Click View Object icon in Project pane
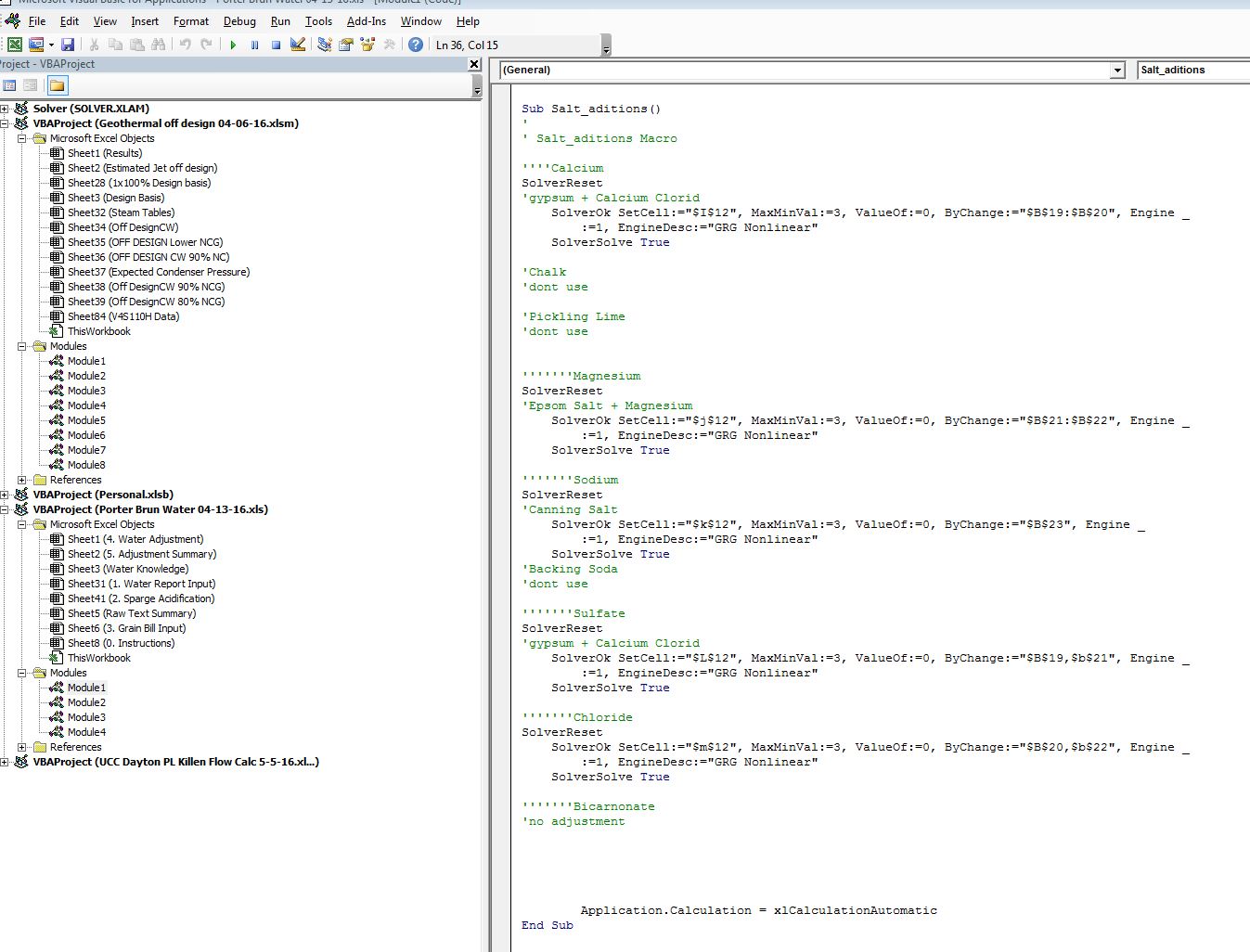Screen dimensions: 1250x952 tap(31, 85)
